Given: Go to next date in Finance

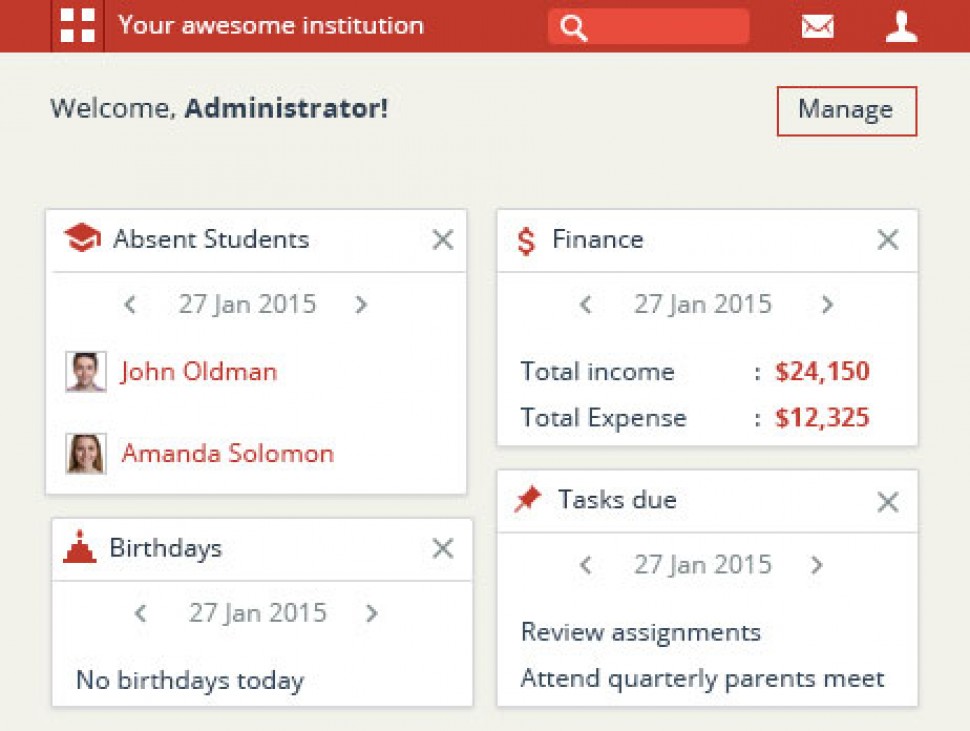Looking at the screenshot, I should pos(828,304).
